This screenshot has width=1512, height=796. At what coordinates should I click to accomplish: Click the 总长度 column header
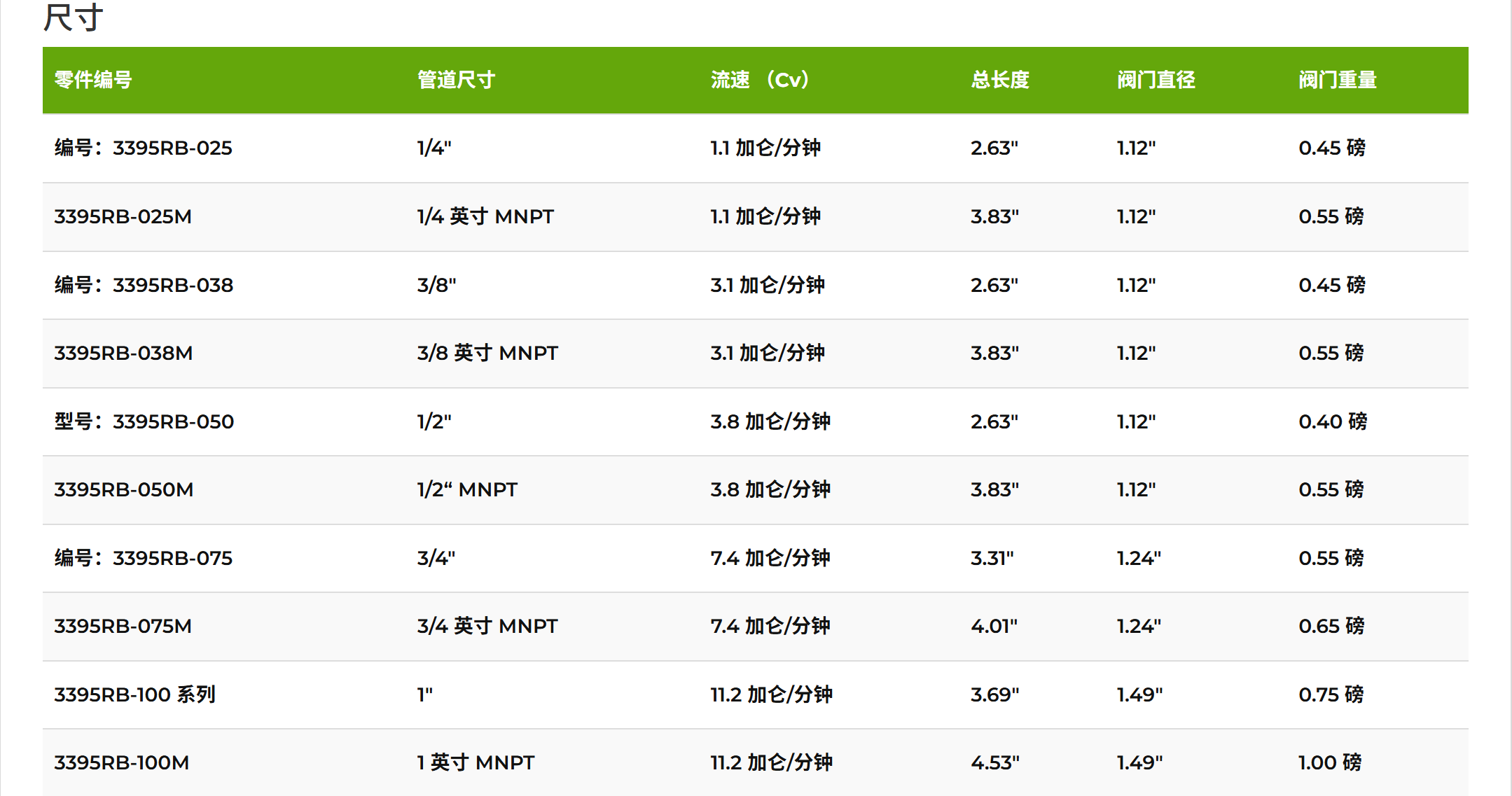tap(999, 80)
